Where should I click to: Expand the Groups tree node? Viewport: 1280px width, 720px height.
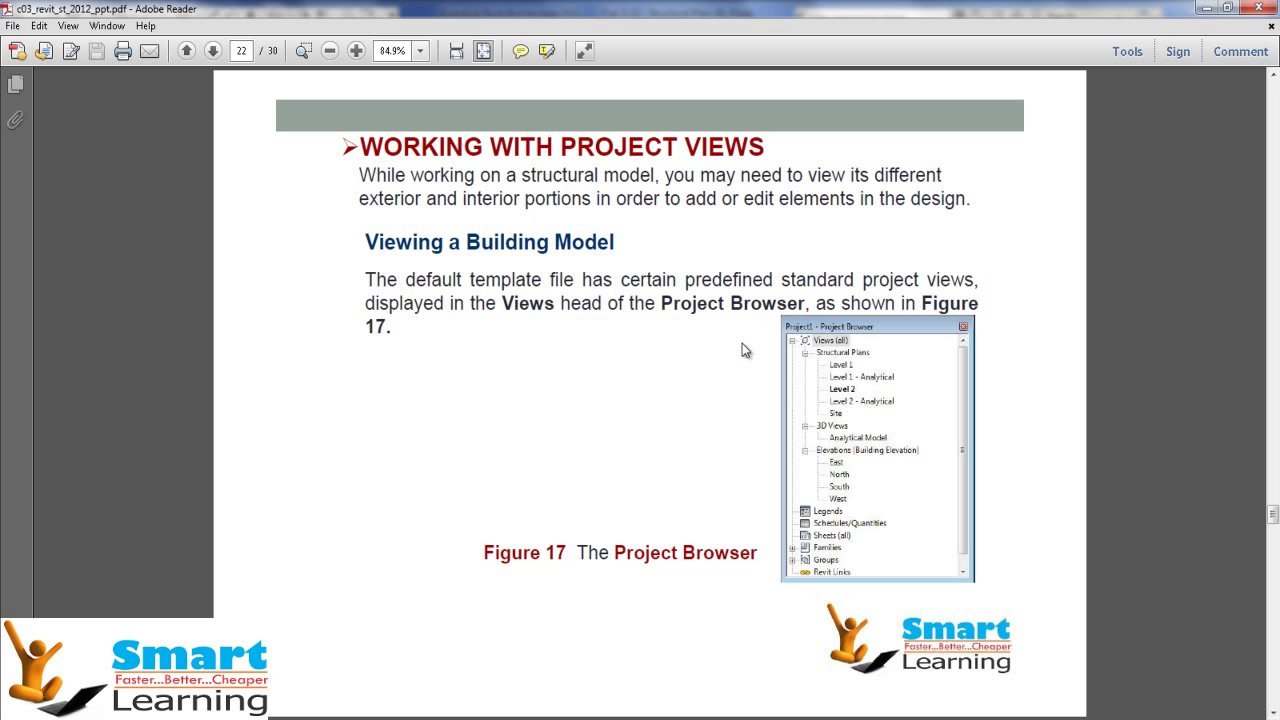(792, 560)
